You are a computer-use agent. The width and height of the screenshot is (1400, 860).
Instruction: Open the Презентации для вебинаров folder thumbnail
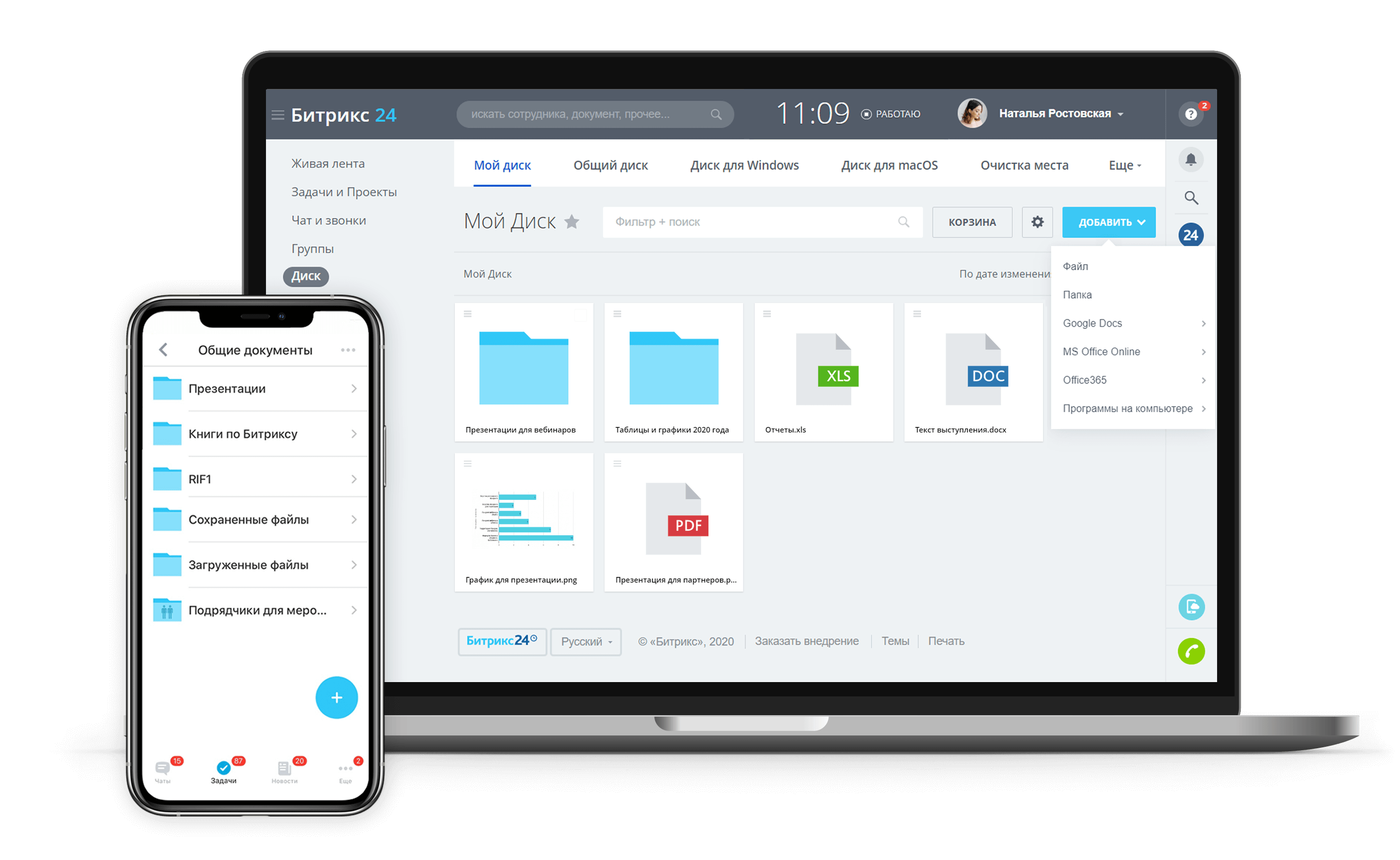coord(523,370)
